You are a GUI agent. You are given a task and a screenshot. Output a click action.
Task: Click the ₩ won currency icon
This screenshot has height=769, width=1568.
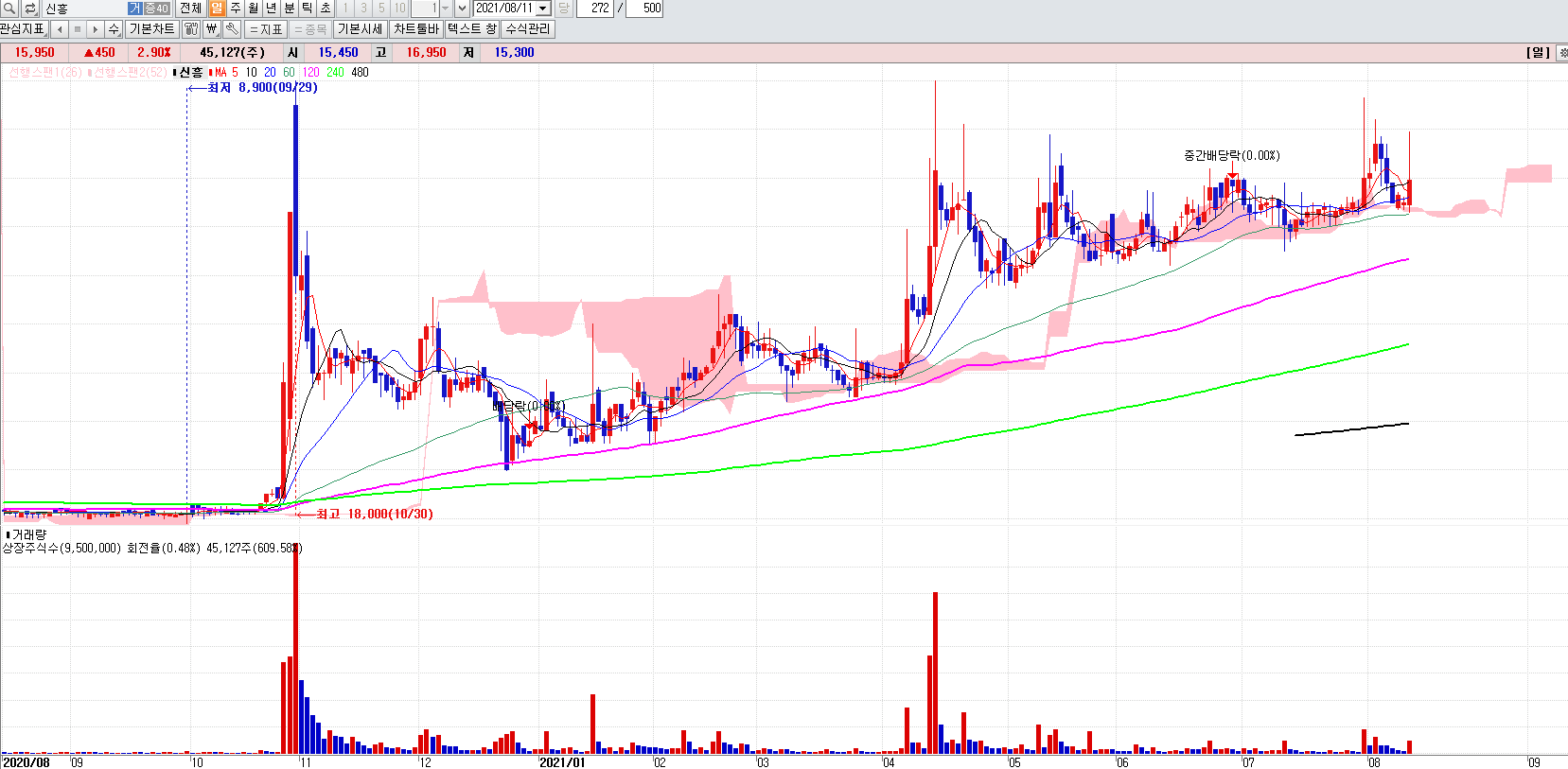(x=212, y=29)
